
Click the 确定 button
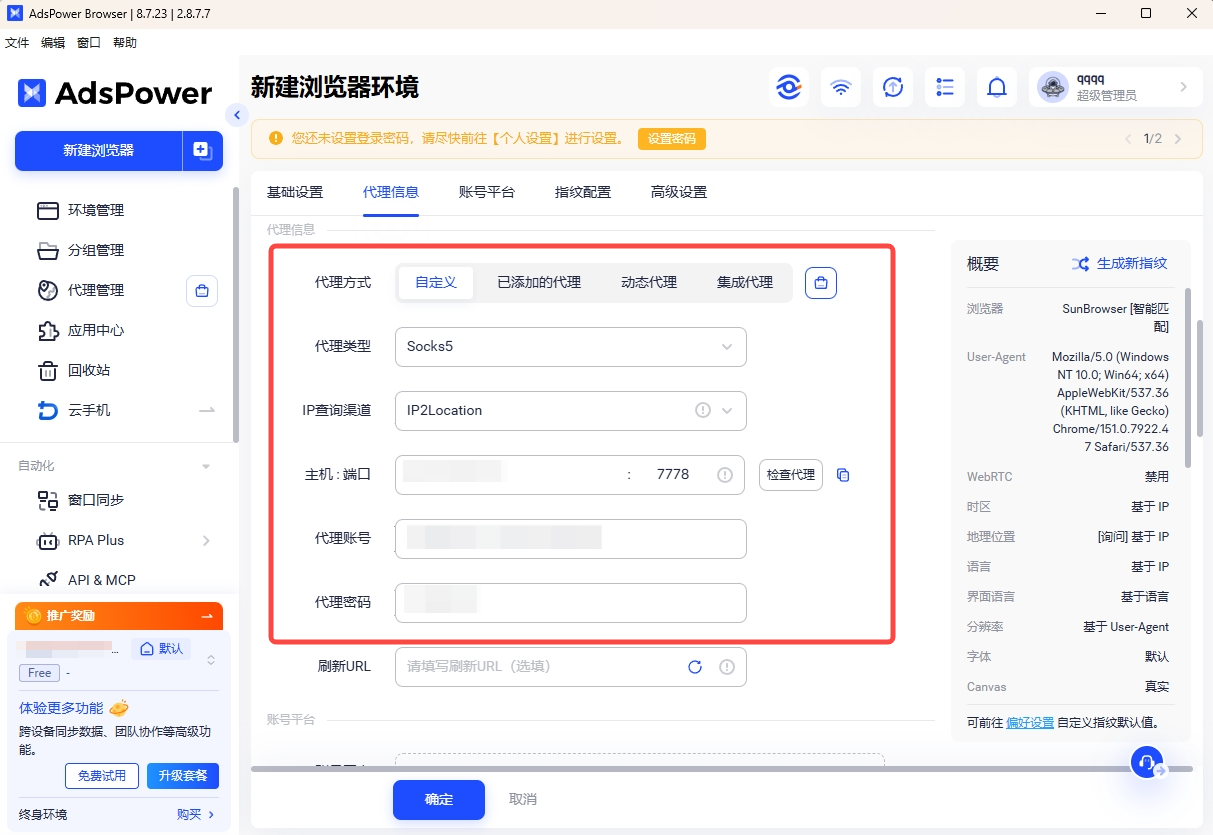(x=439, y=800)
